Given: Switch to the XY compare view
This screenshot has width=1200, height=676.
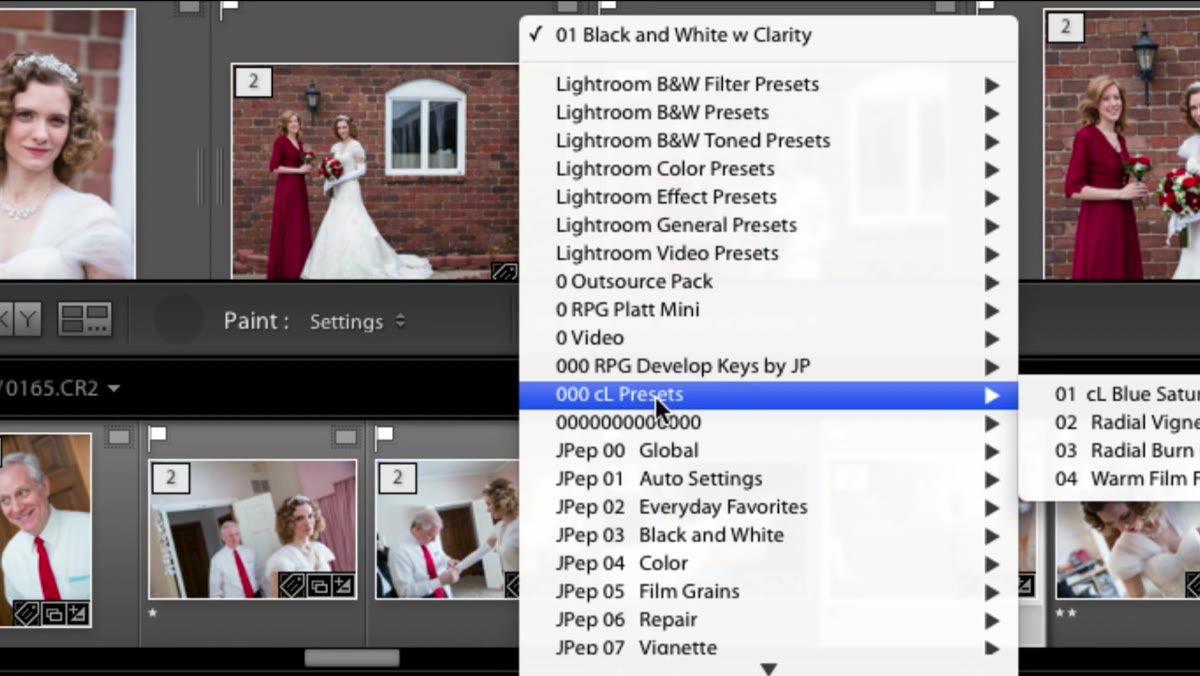Looking at the screenshot, I should [20, 320].
